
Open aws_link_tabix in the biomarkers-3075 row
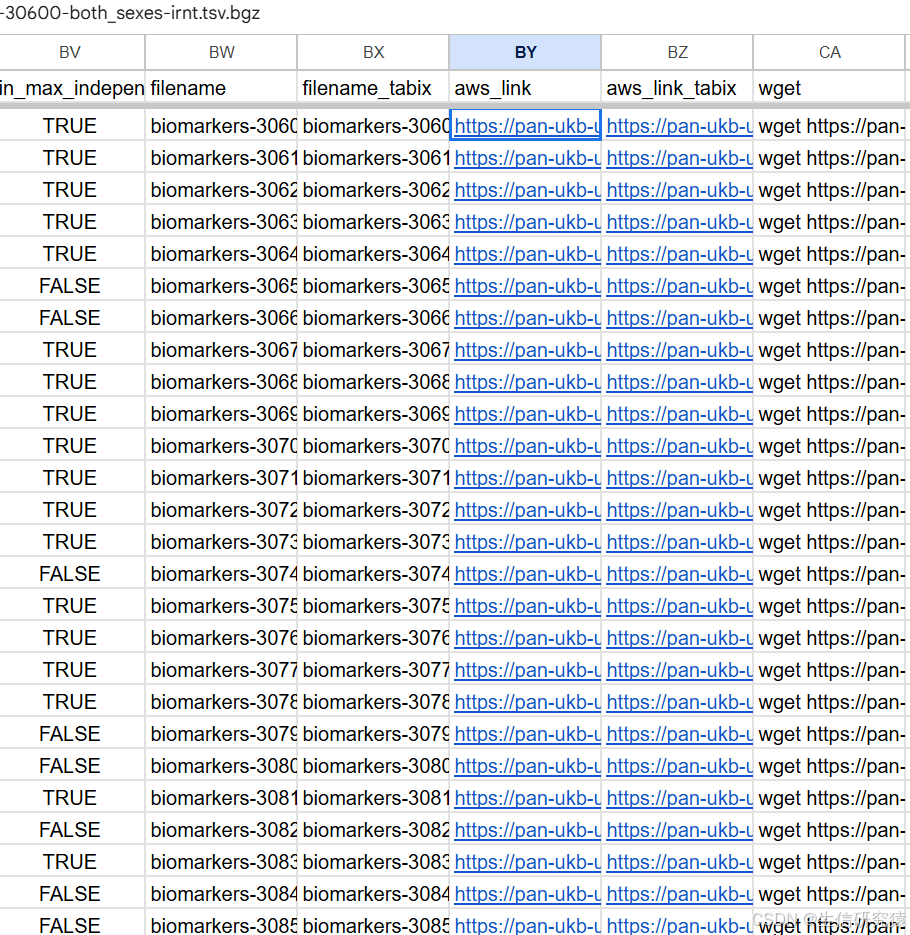tap(679, 606)
